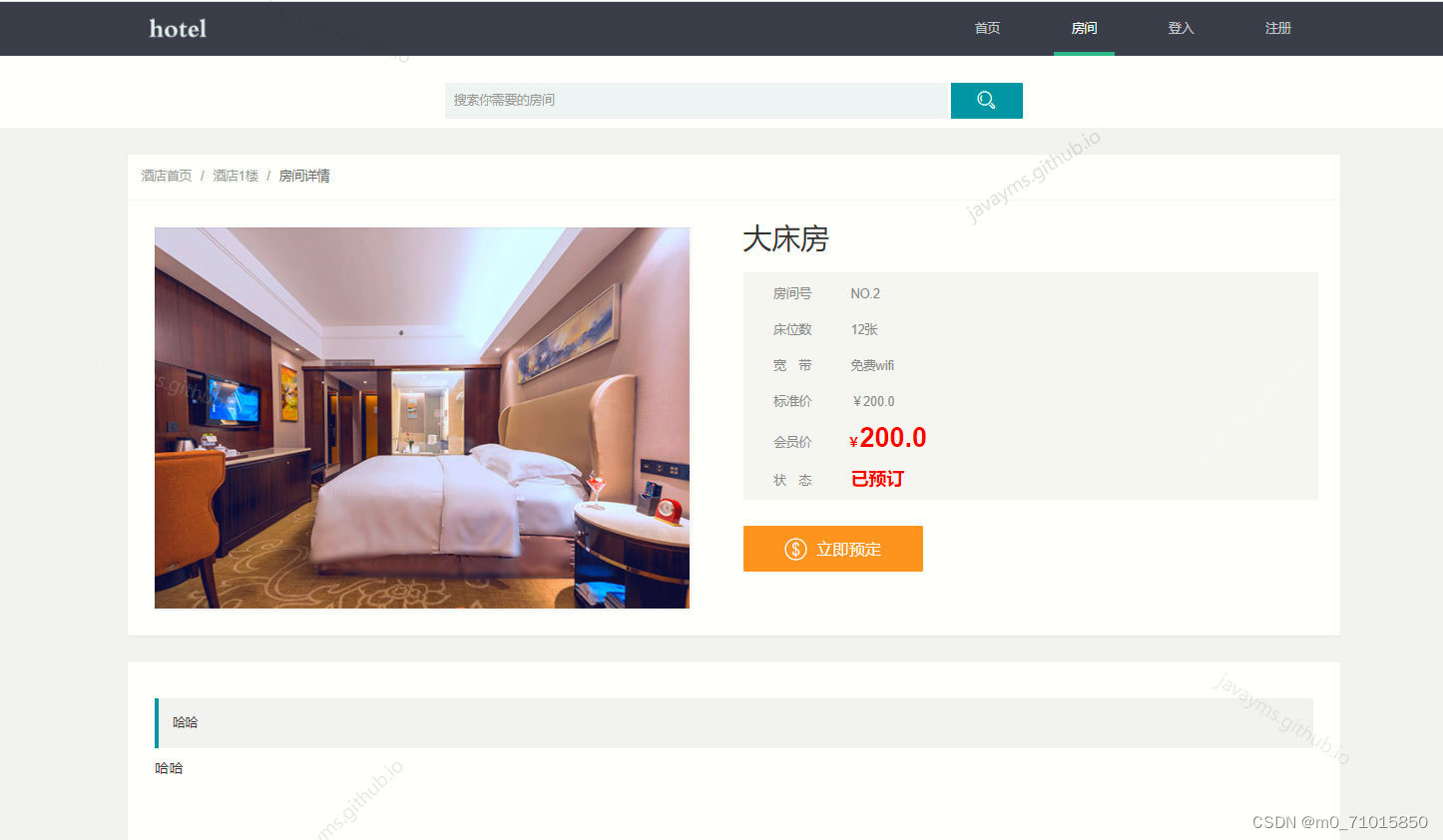The width and height of the screenshot is (1443, 840).
Task: Click the 立即预定 orange booking button
Action: tap(833, 549)
